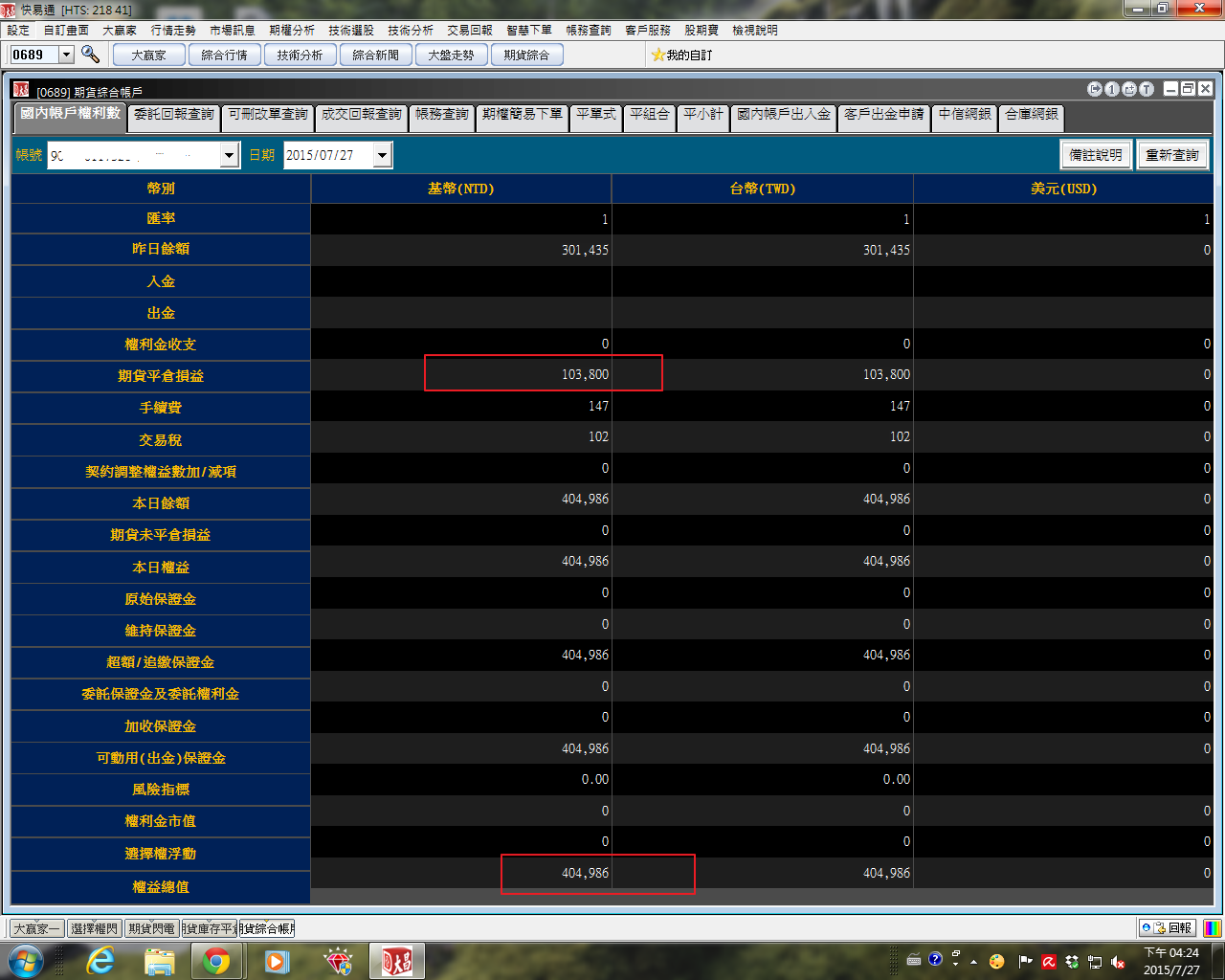The height and width of the screenshot is (980, 1225).
Task: Click the magnifier search icon beside code 0689
Action: (x=90, y=55)
